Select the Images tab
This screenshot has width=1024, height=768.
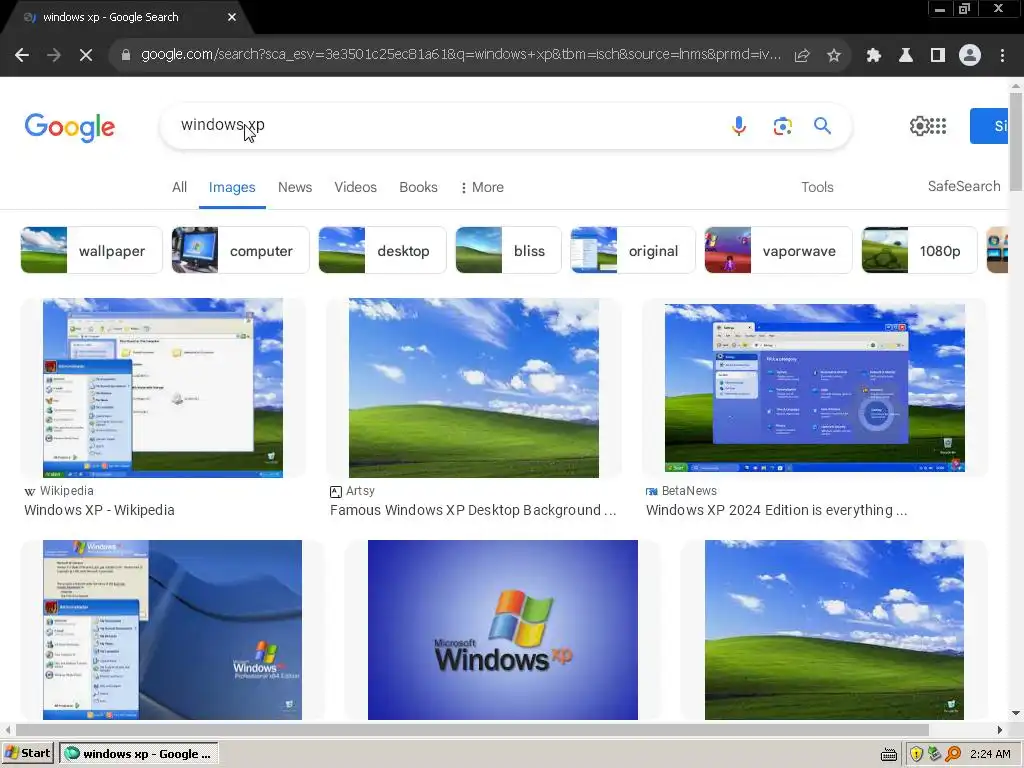pyautogui.click(x=232, y=187)
